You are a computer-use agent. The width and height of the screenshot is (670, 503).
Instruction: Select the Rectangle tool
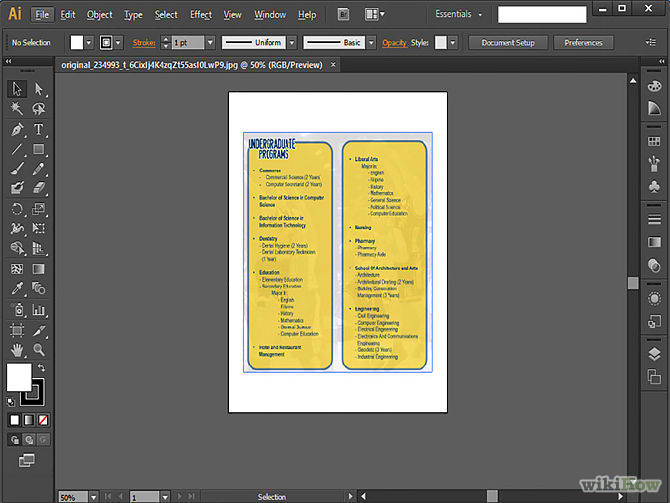click(38, 149)
